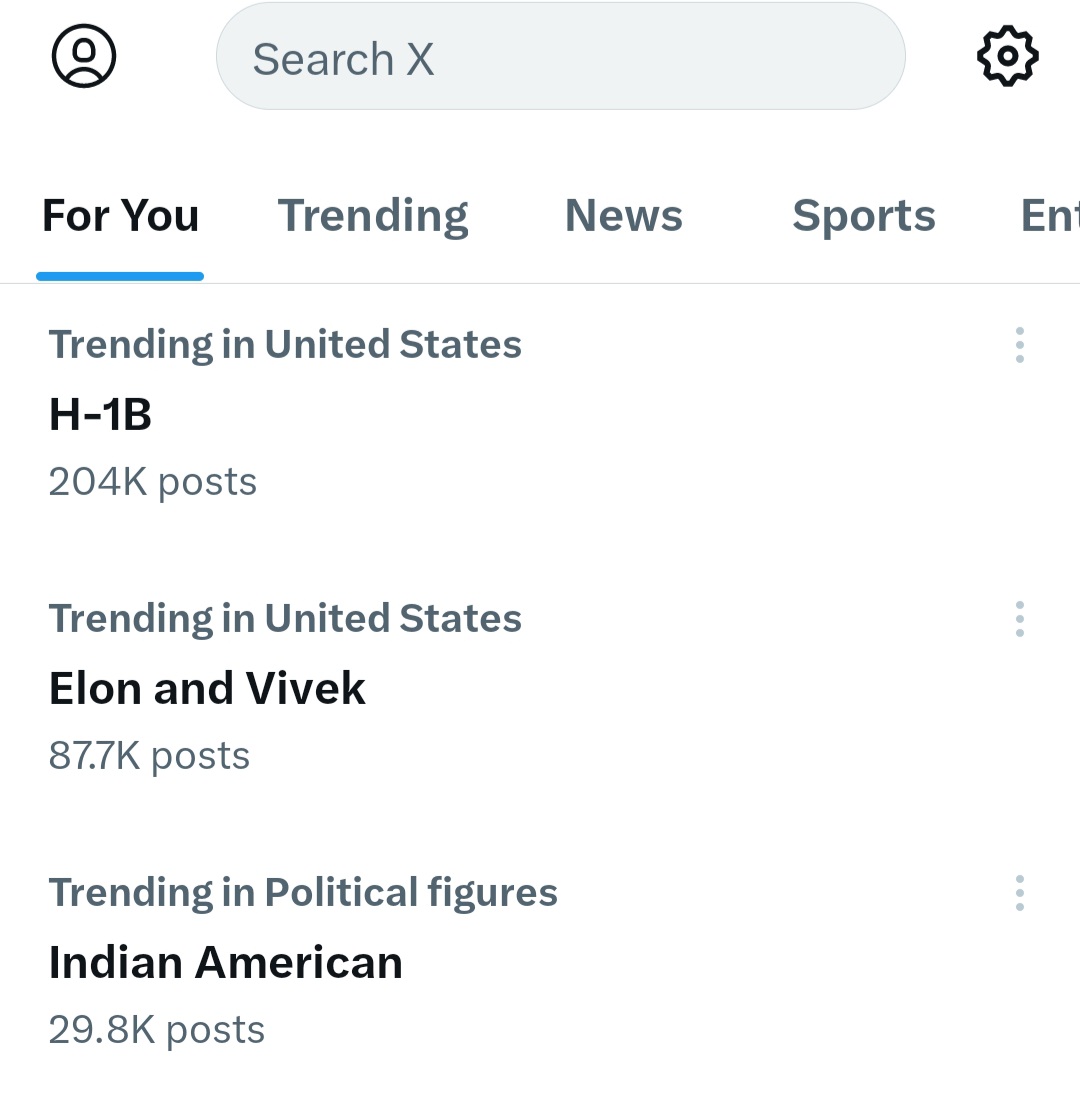Open more options for Elon and Vivek trend

[x=1020, y=619]
